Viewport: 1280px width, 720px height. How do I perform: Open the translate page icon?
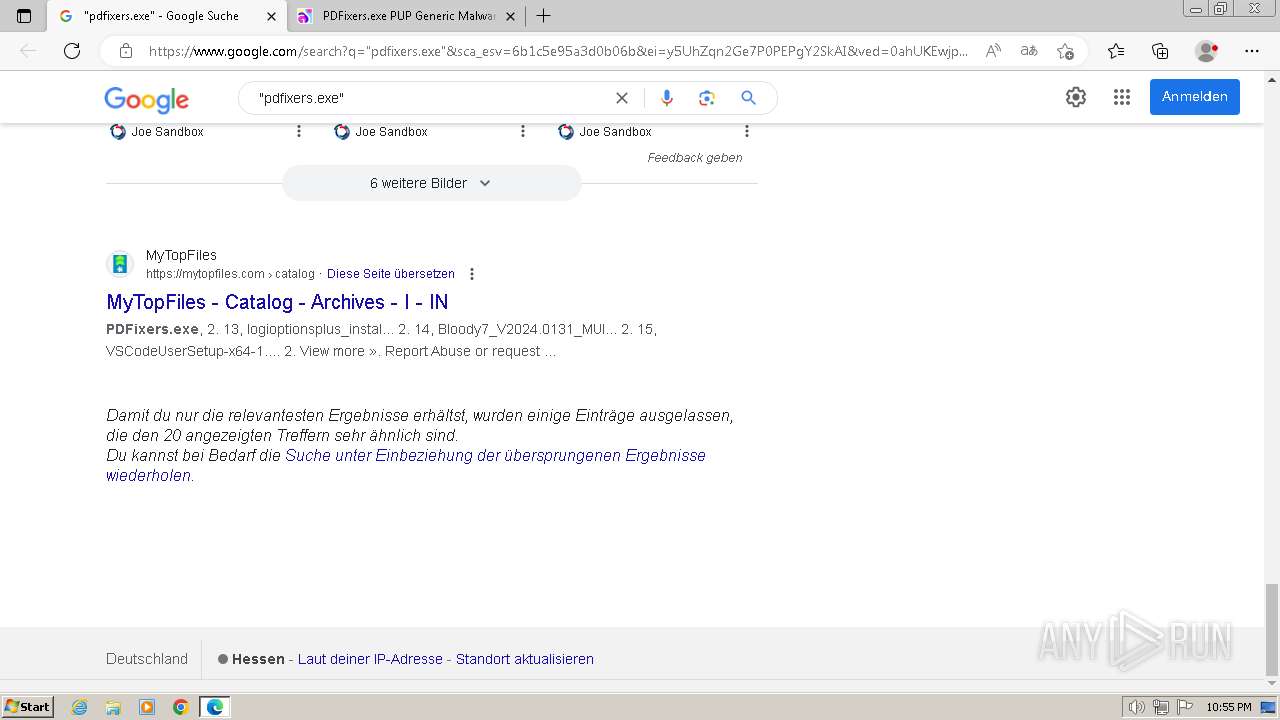coord(1029,51)
